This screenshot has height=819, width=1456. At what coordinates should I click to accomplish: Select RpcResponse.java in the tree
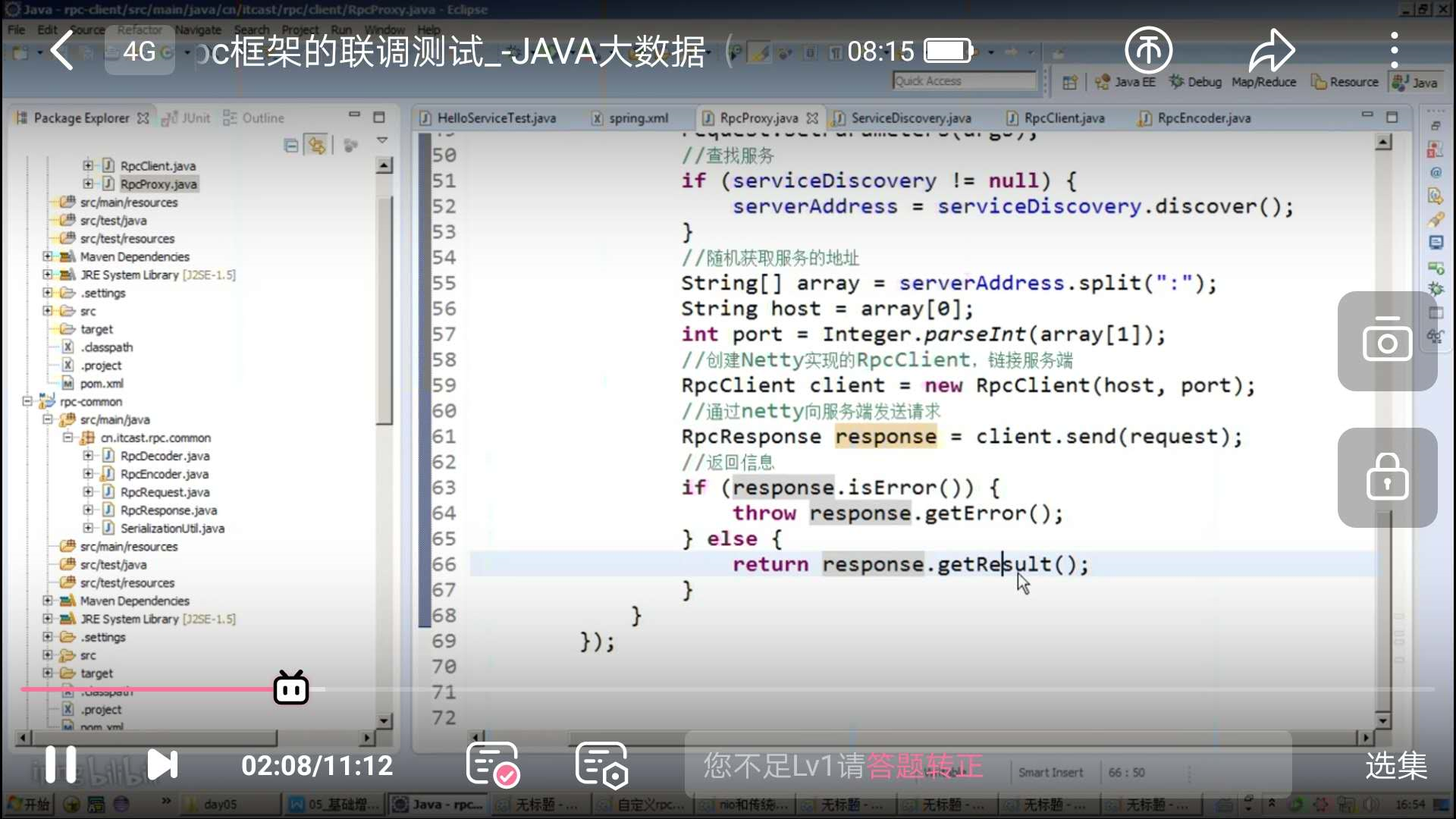click(168, 510)
